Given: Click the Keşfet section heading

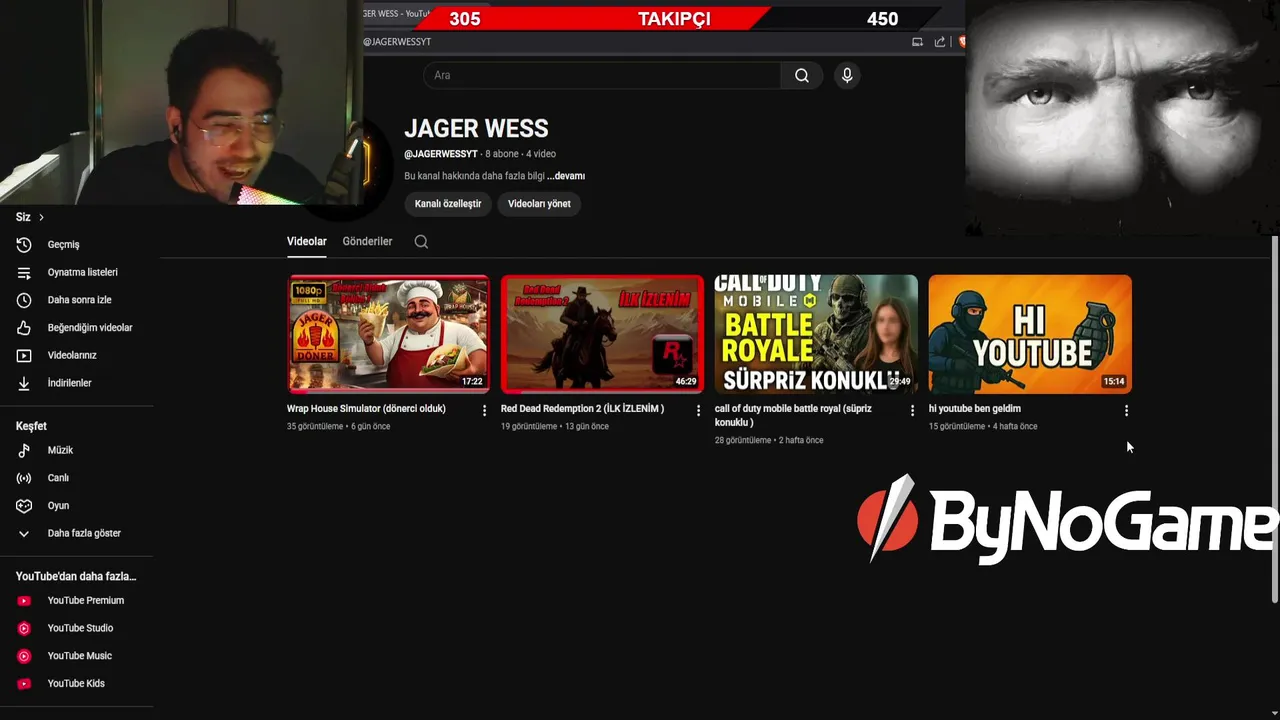Looking at the screenshot, I should 31,426.
